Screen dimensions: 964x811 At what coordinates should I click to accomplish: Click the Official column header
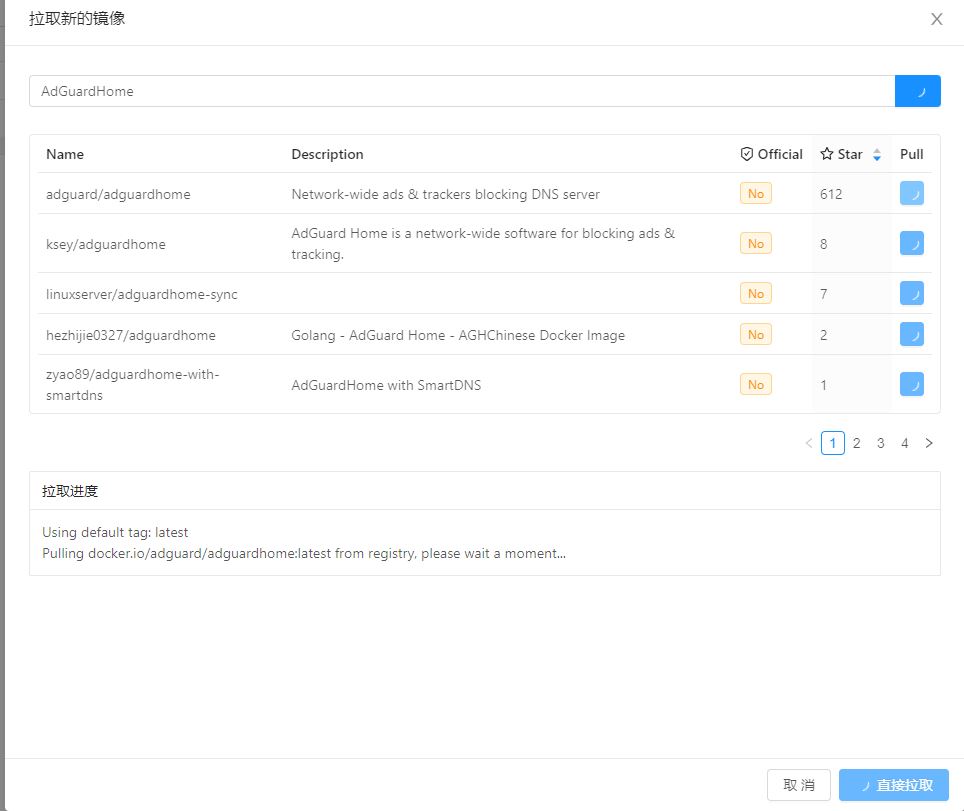coord(772,154)
